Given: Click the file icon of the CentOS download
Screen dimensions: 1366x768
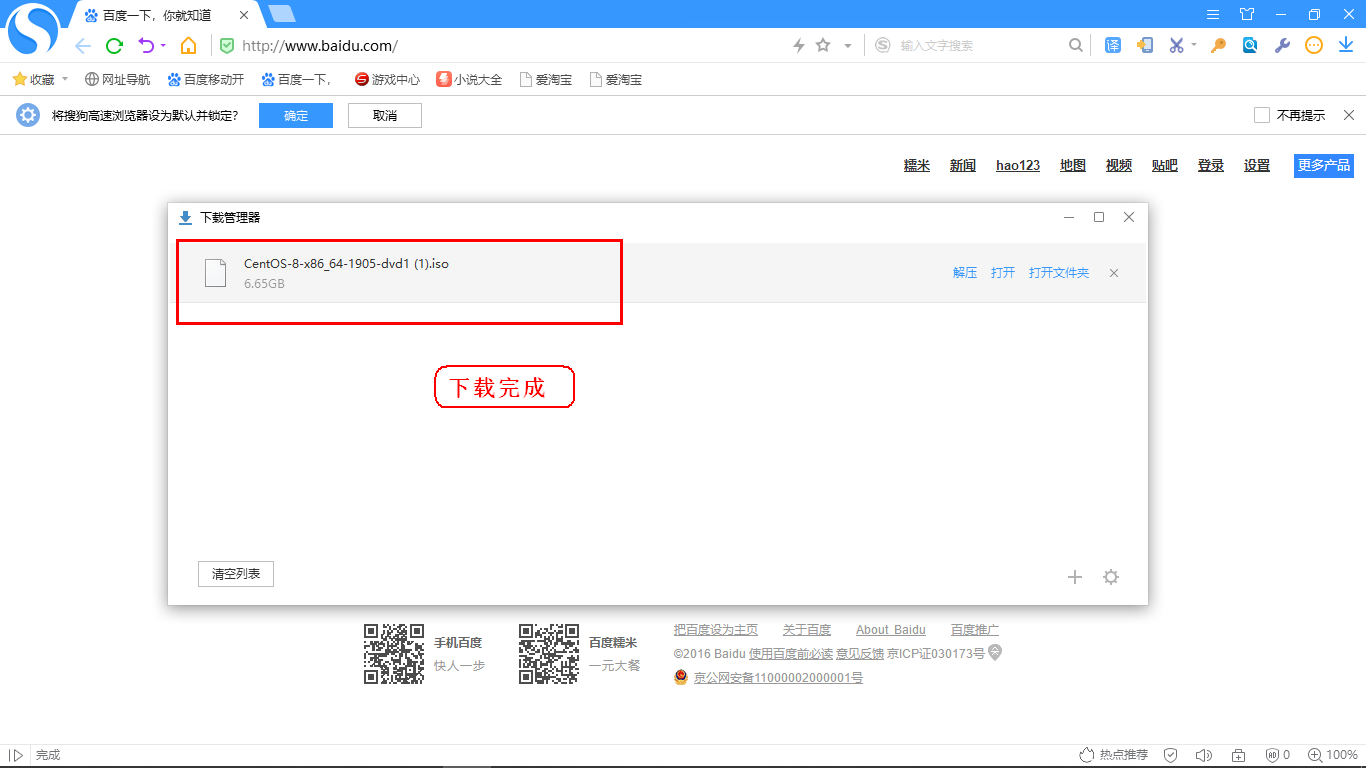Looking at the screenshot, I should click(215, 273).
